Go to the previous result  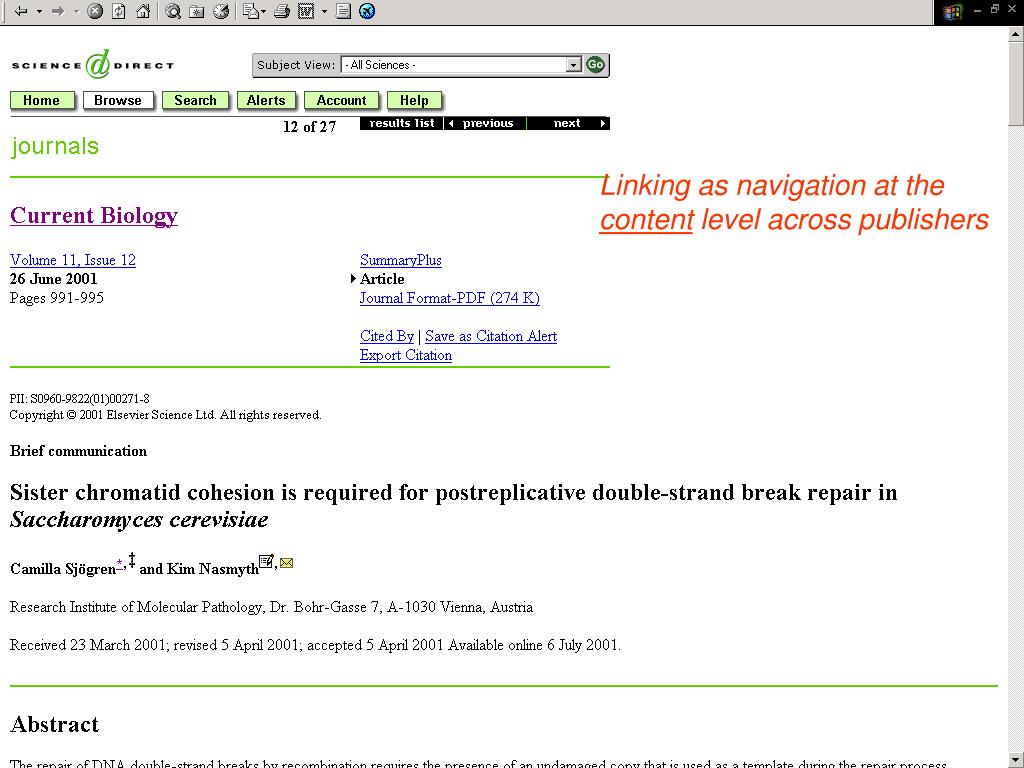485,123
